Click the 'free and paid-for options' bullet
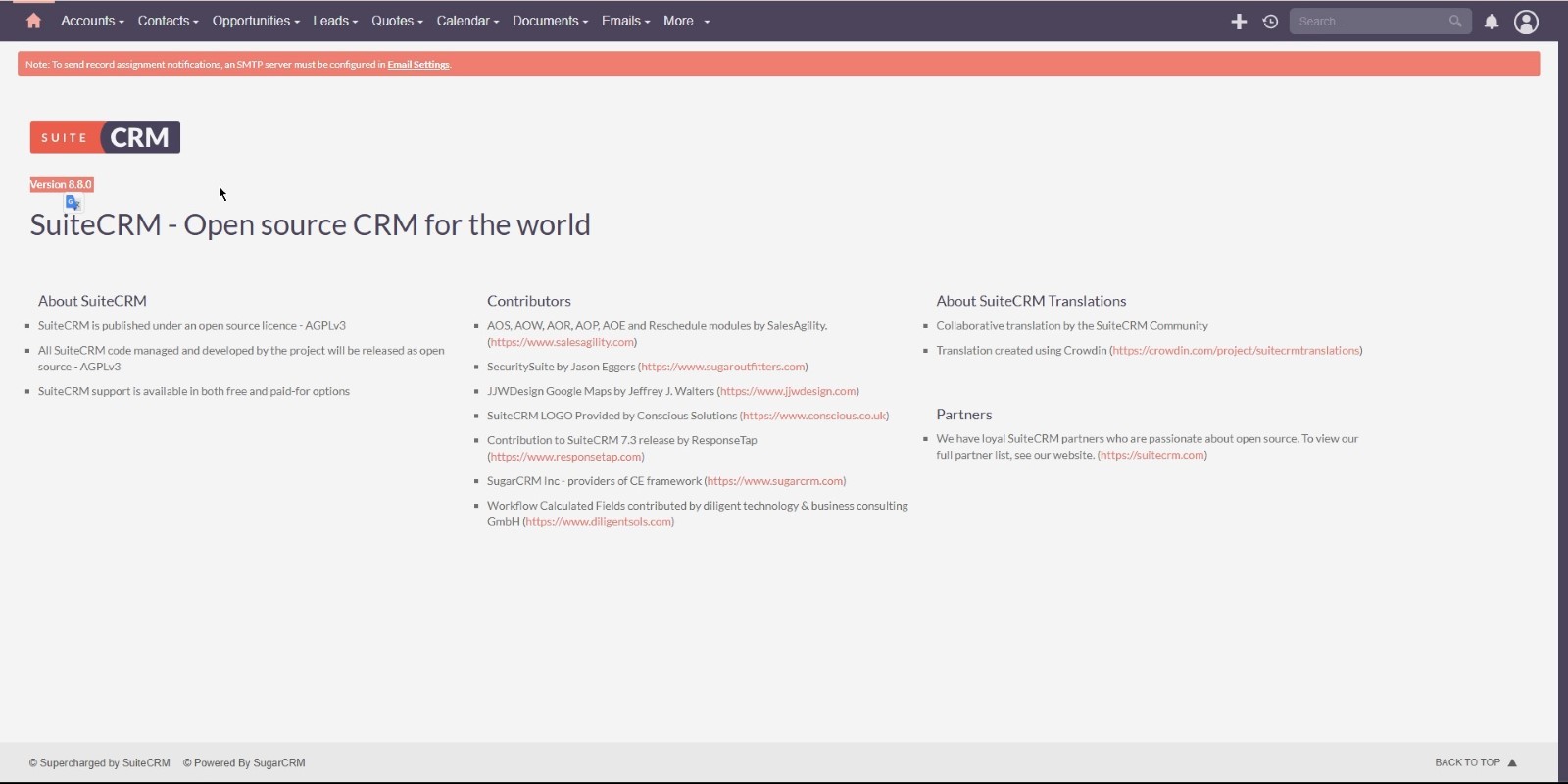Viewport: 1568px width, 784px height. tap(194, 391)
